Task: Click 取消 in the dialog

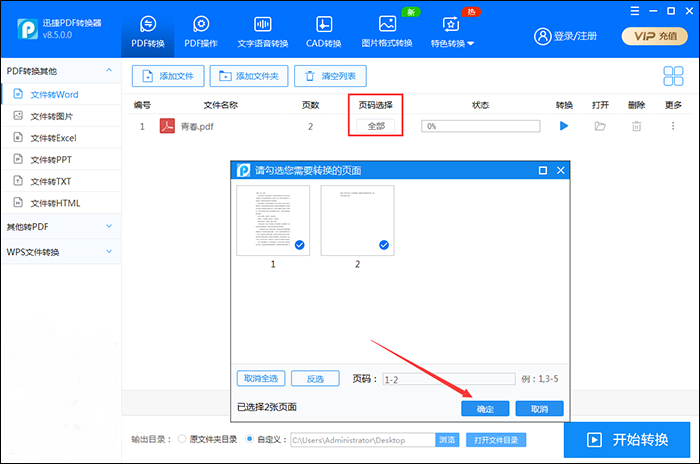Action: (x=539, y=409)
